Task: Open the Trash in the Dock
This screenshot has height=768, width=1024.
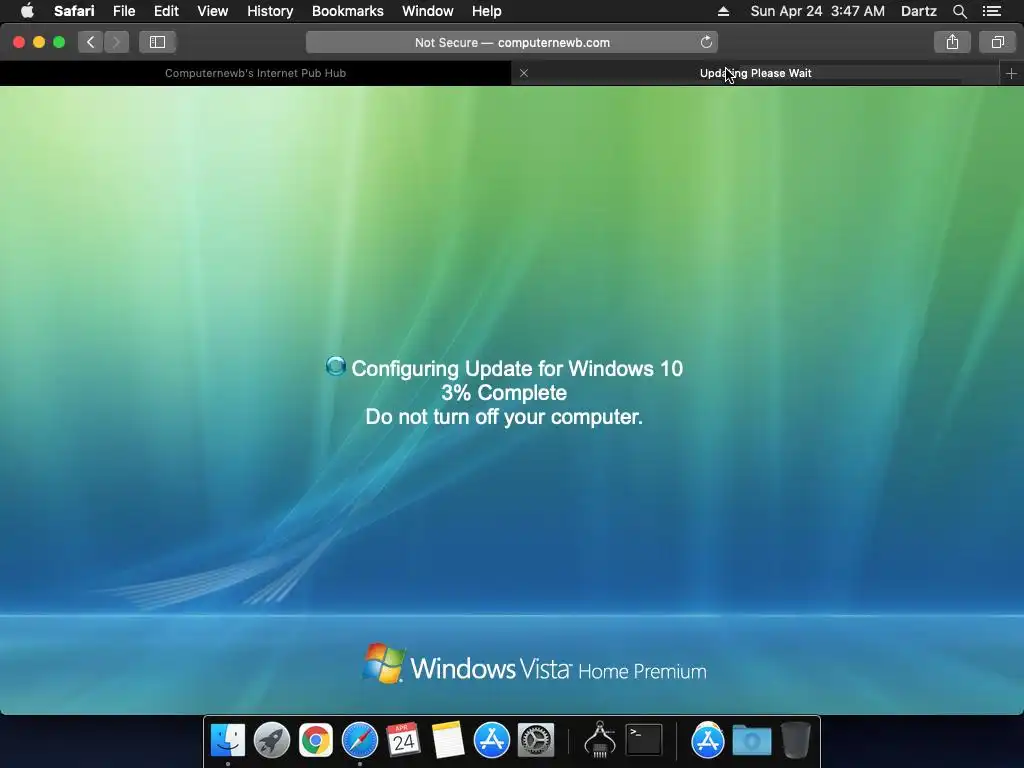Action: (795, 740)
